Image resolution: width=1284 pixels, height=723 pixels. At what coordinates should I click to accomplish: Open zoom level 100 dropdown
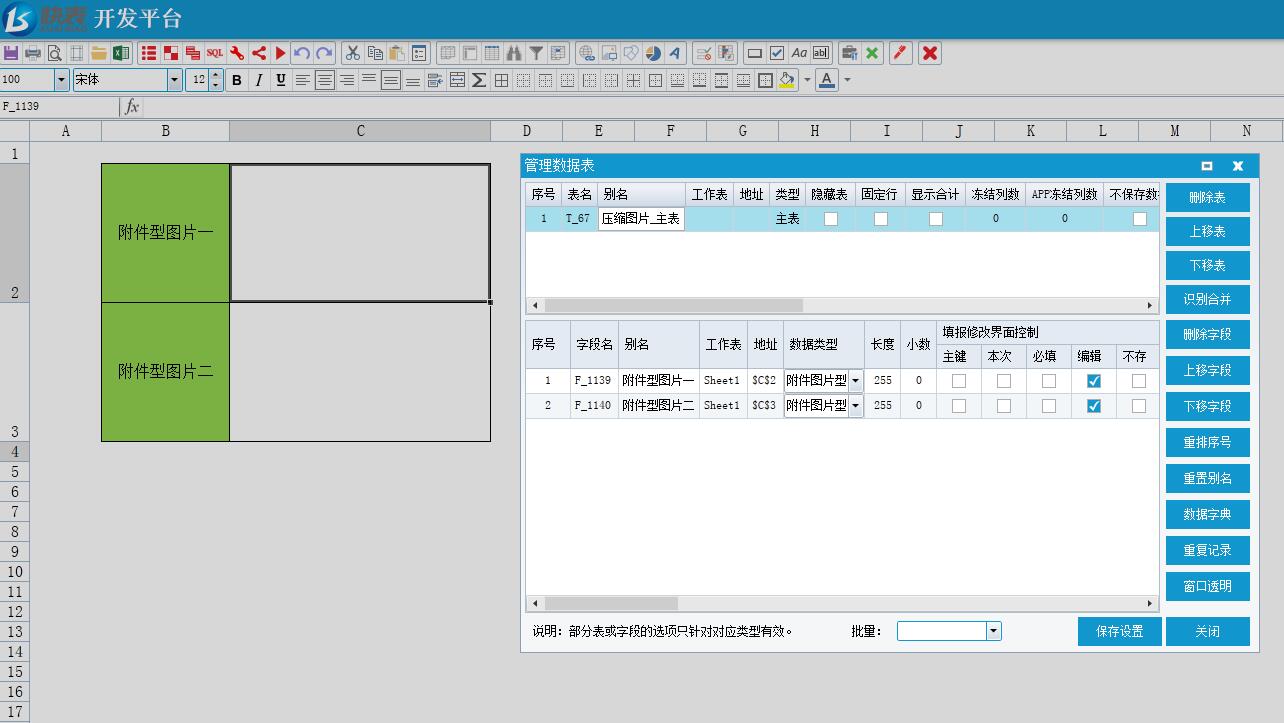[x=61, y=80]
